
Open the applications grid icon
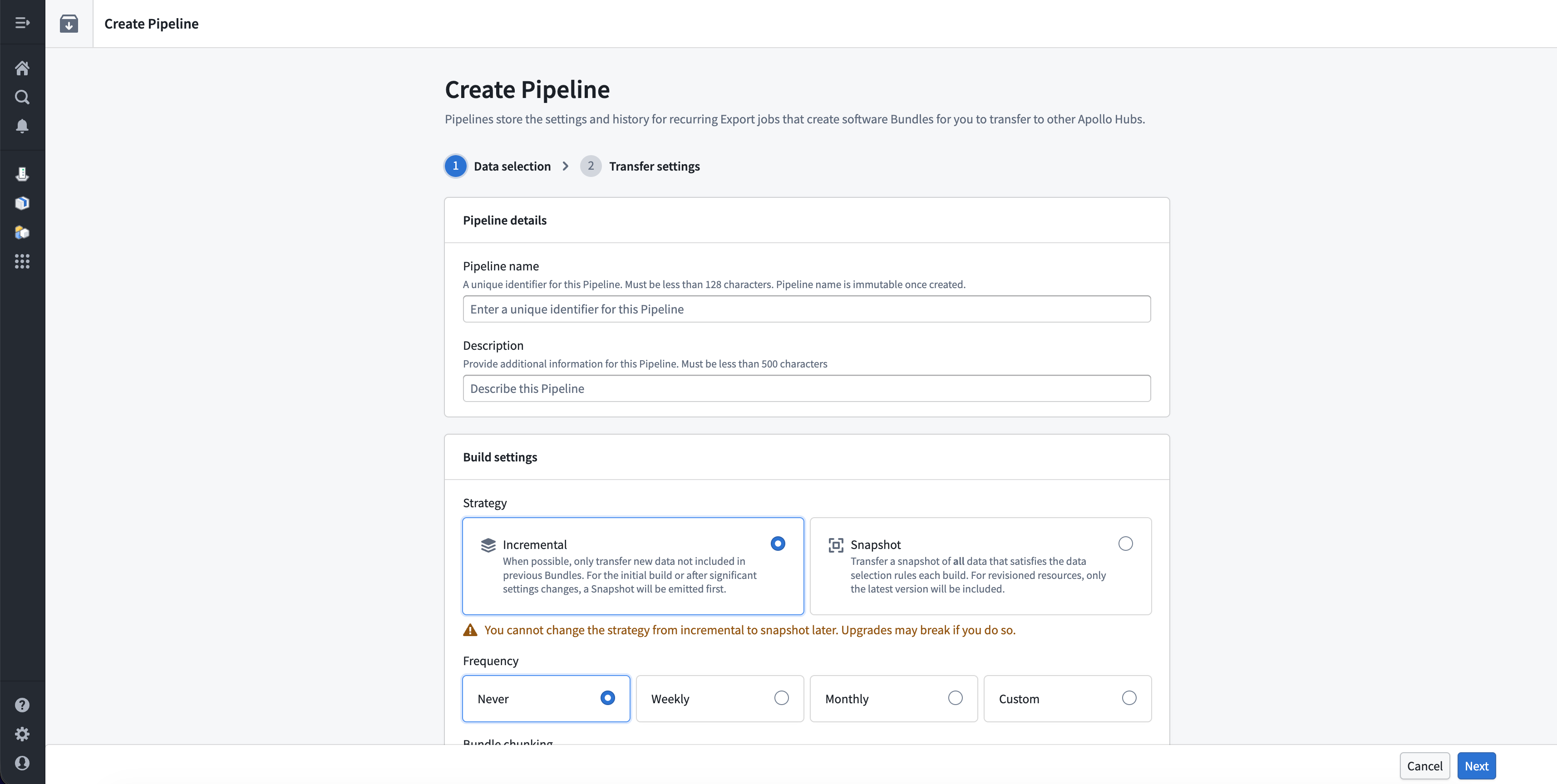(x=22, y=261)
